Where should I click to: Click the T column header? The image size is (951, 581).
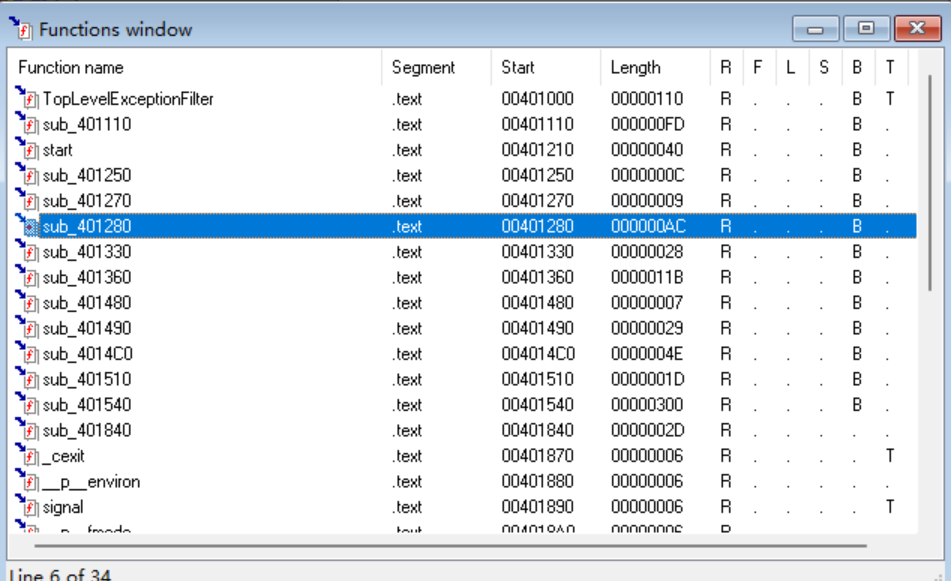pyautogui.click(x=890, y=67)
